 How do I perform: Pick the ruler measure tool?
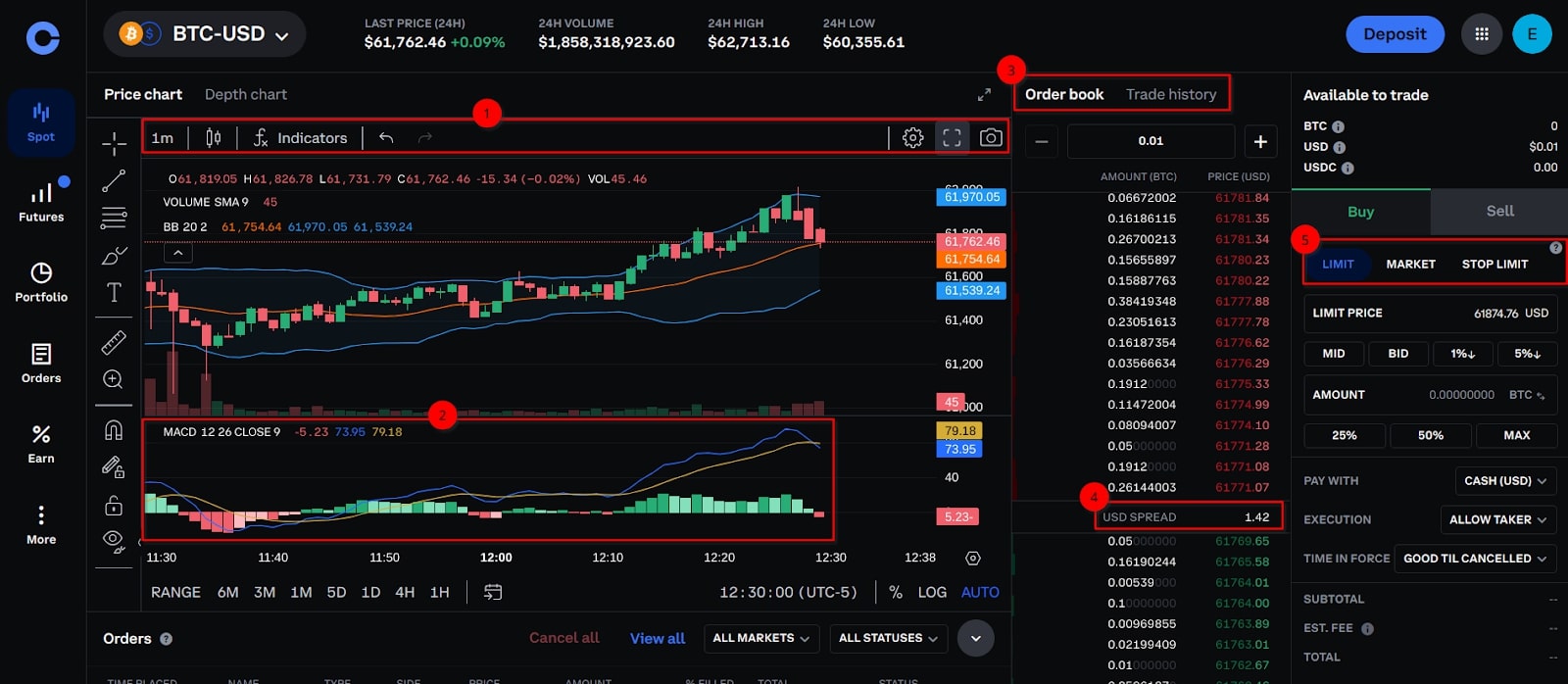[114, 342]
